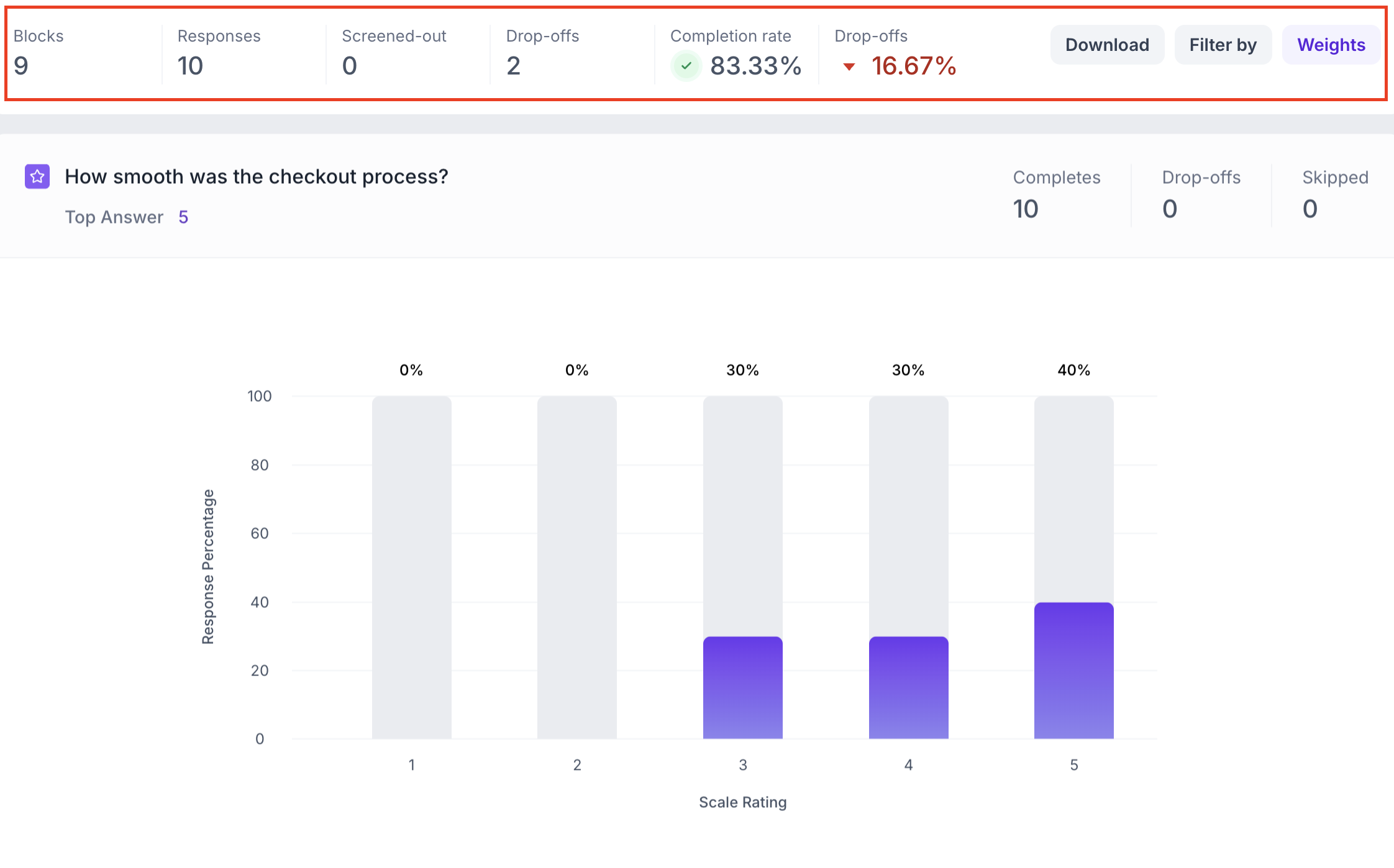Viewport: 1394px width, 868px height.
Task: Click the question title about checkout process
Action: 256,177
